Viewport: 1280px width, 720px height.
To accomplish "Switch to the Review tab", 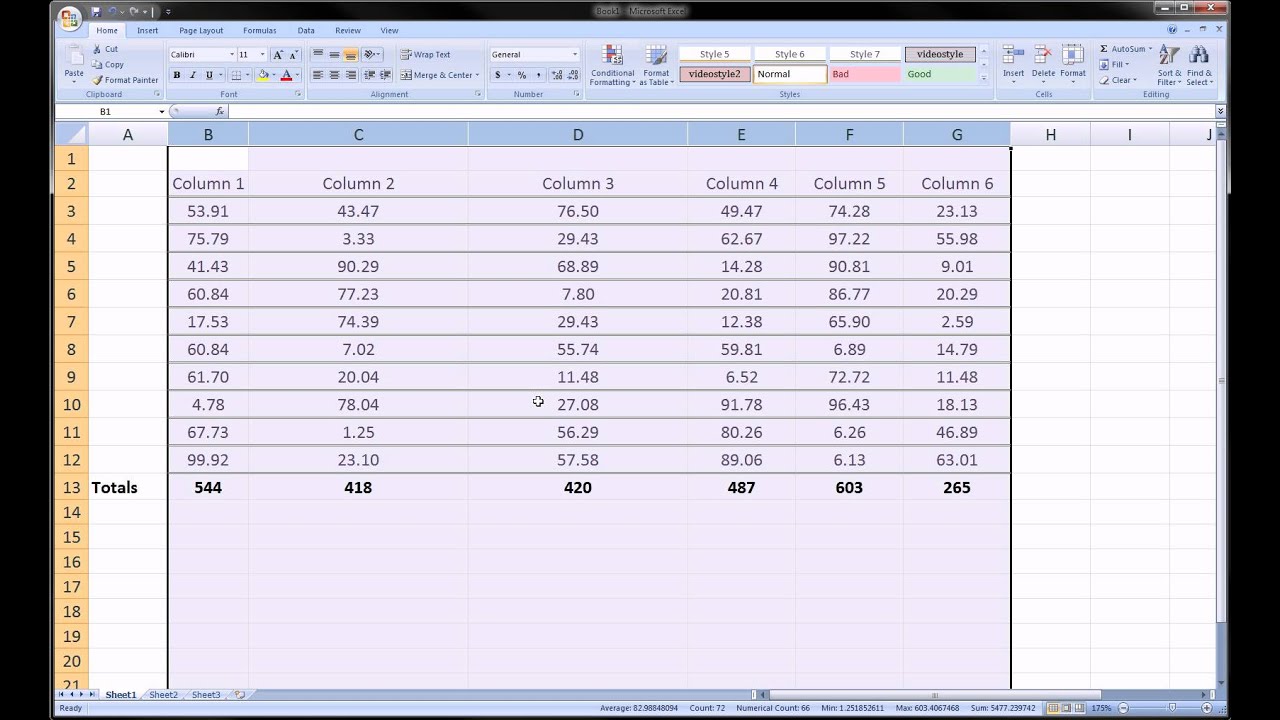I will coord(348,31).
